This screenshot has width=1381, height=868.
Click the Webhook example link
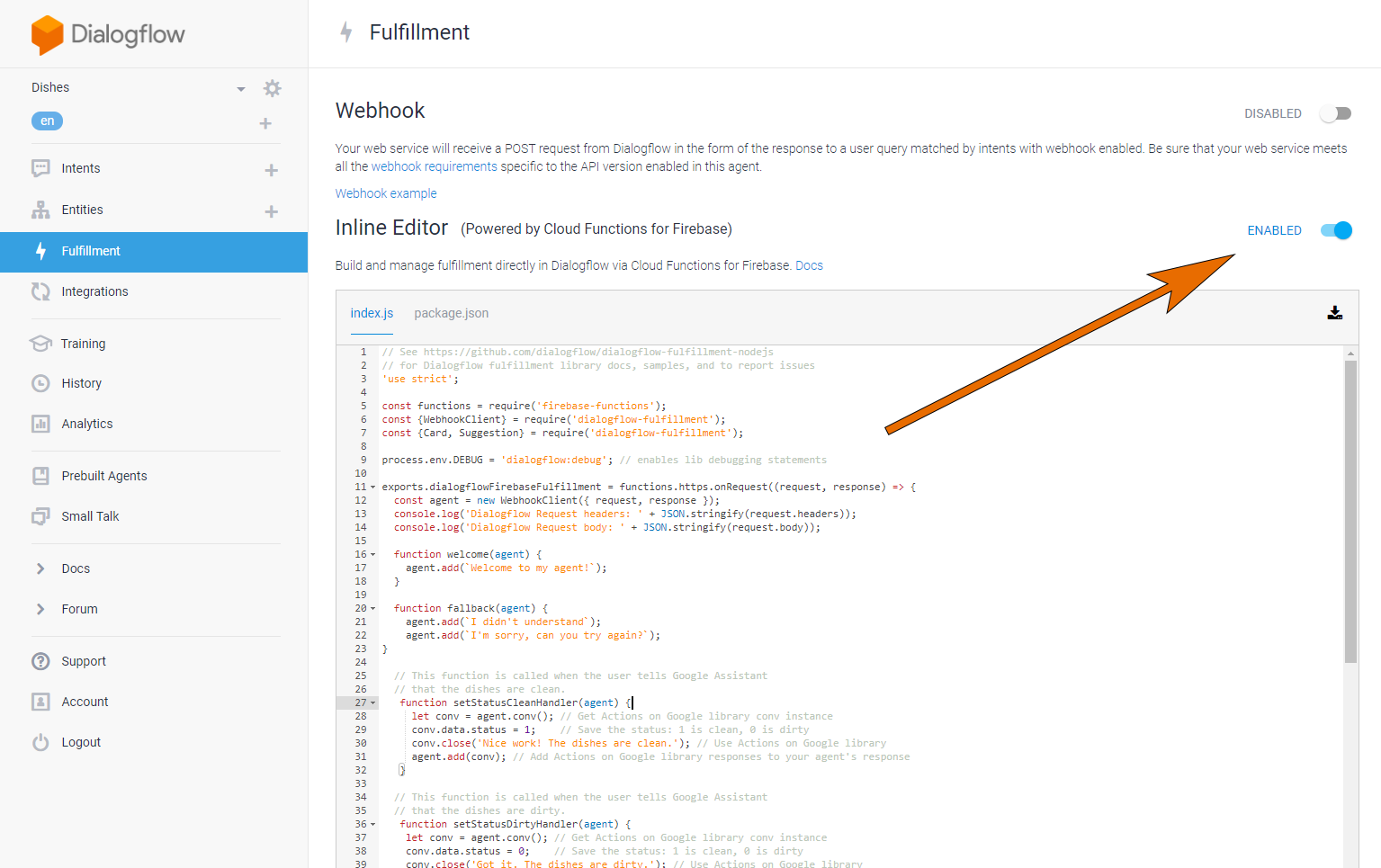[x=386, y=192]
